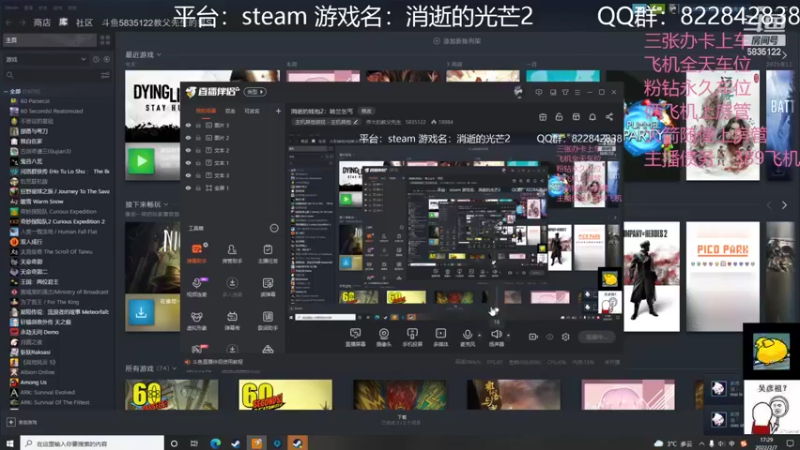The width and height of the screenshot is (800, 450).
Task: Open the 虚拟形象 virtual avatar tool
Action: tap(197, 320)
